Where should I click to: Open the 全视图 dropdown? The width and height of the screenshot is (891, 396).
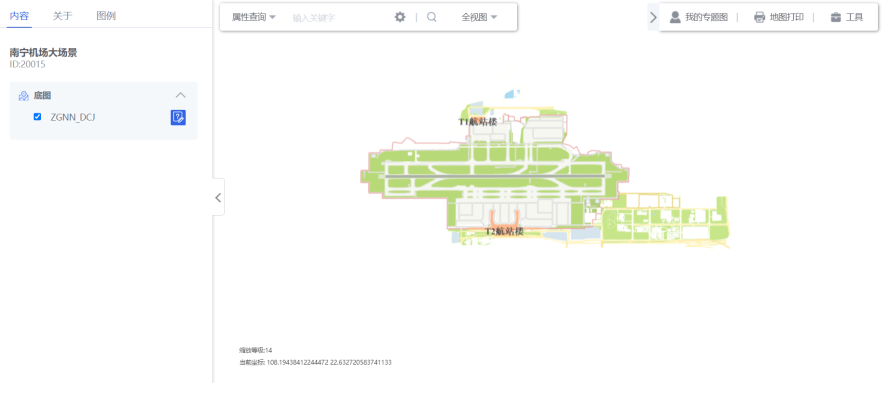tap(479, 17)
